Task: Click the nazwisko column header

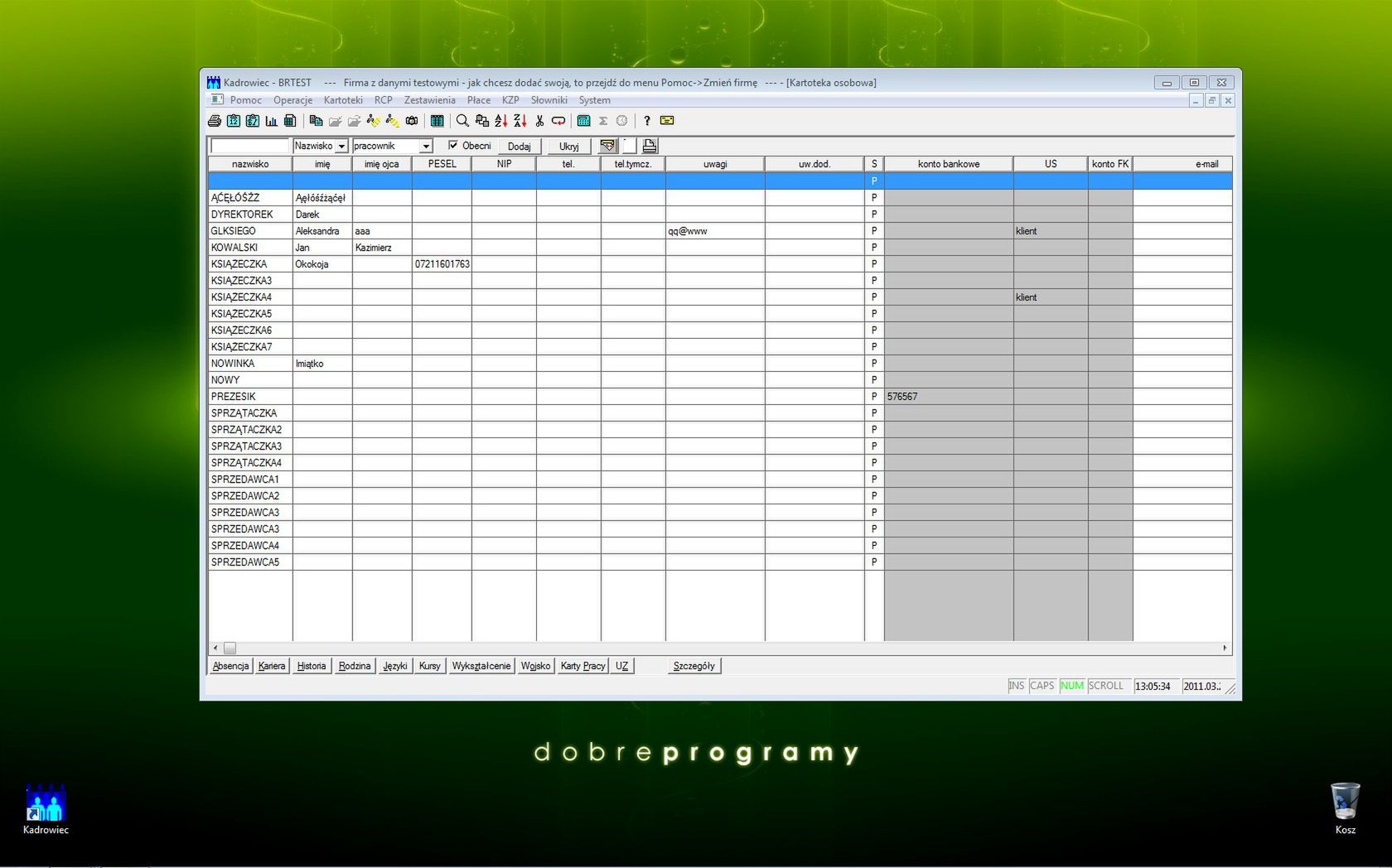Action: point(250,164)
